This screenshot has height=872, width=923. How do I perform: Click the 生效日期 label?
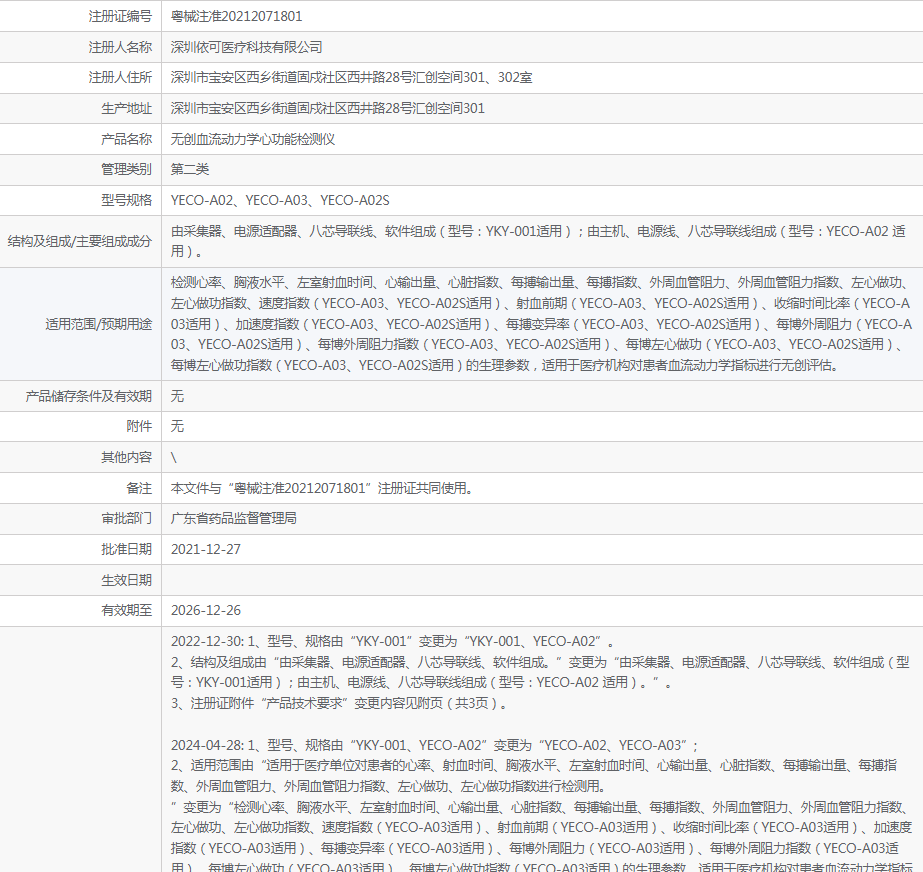click(127, 580)
